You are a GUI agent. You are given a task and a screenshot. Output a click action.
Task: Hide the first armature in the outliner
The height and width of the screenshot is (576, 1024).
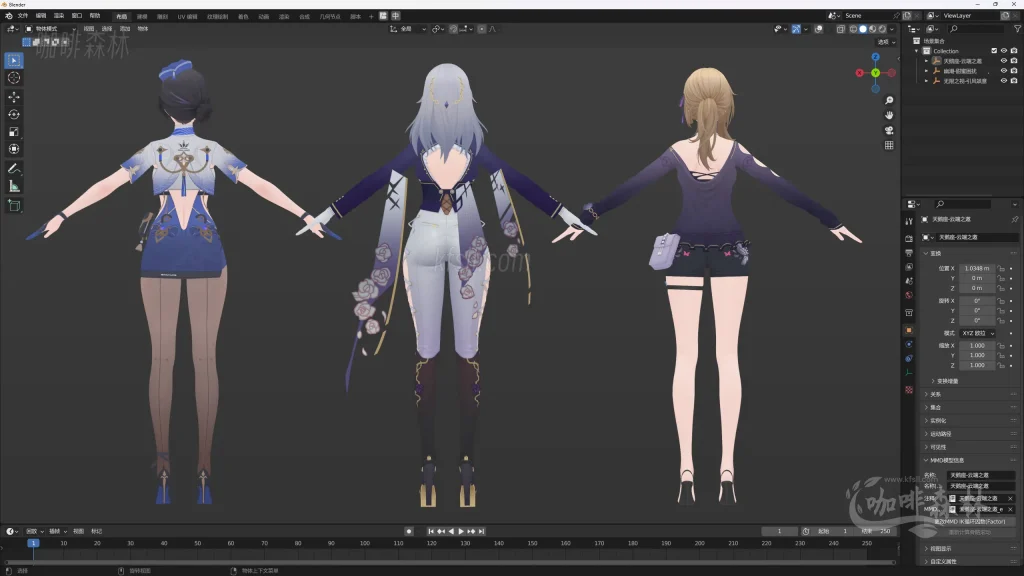[x=1004, y=61]
